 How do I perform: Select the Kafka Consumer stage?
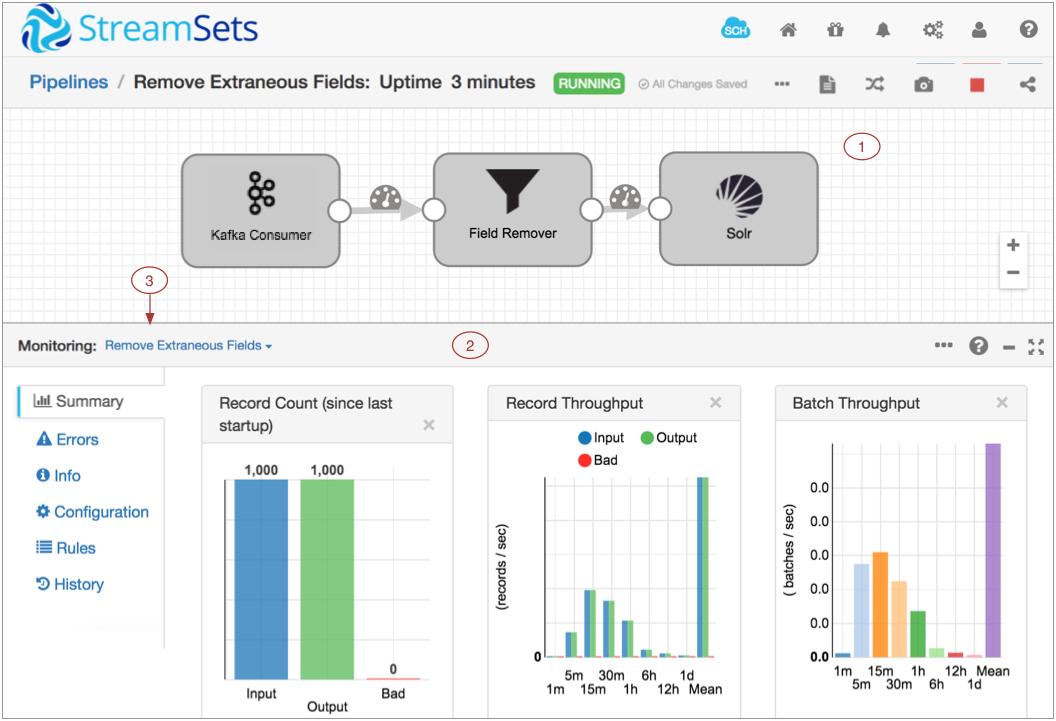(x=260, y=210)
